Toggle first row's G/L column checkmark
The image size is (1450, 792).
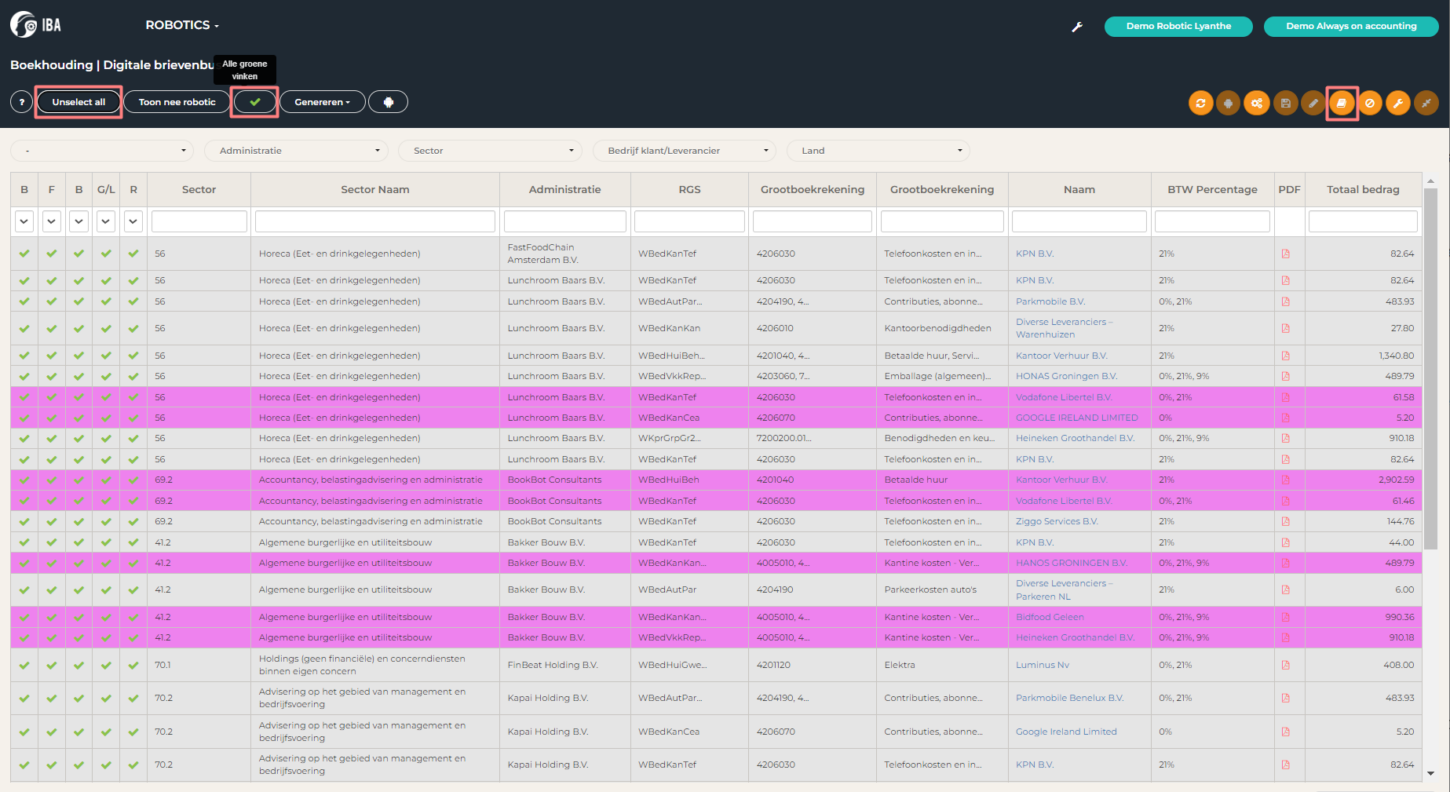click(x=106, y=254)
